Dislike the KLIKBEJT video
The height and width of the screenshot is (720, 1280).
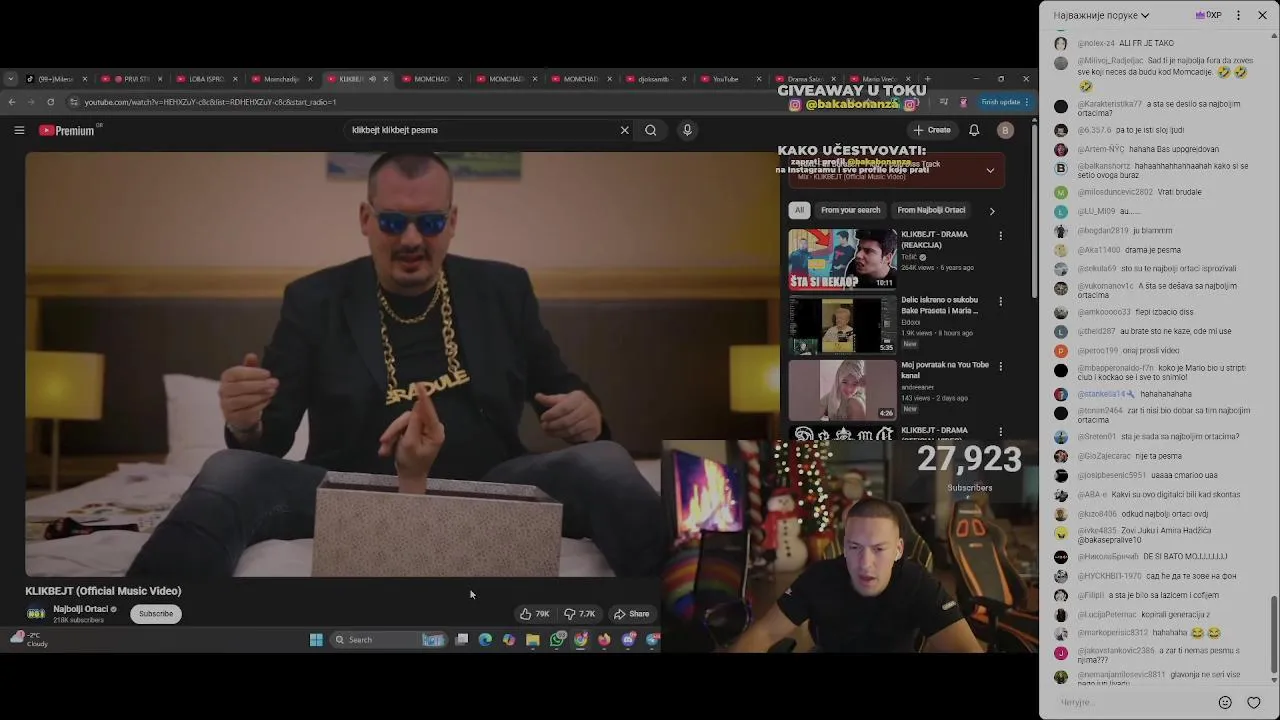[x=580, y=614]
